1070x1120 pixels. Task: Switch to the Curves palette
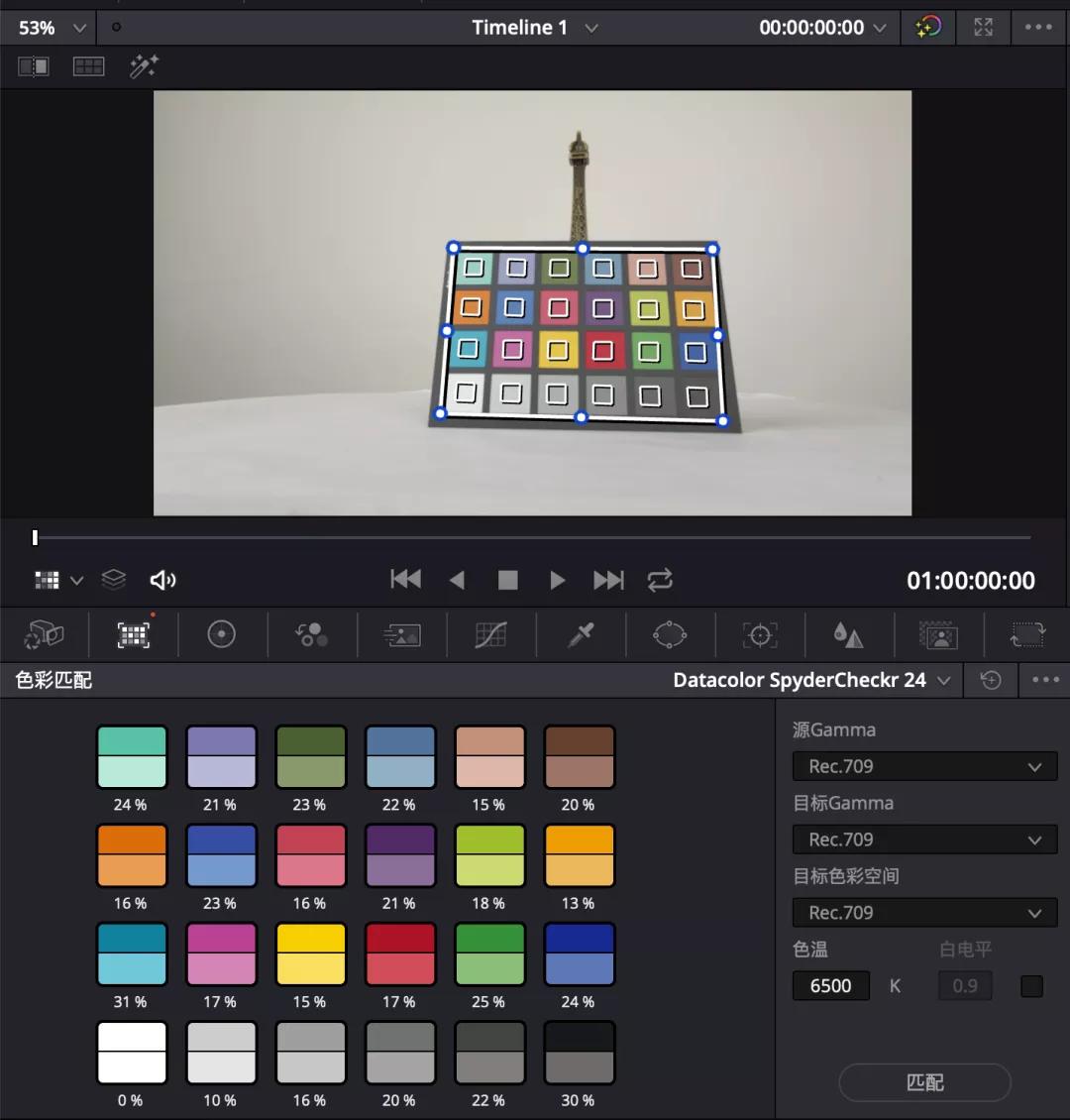(x=490, y=635)
